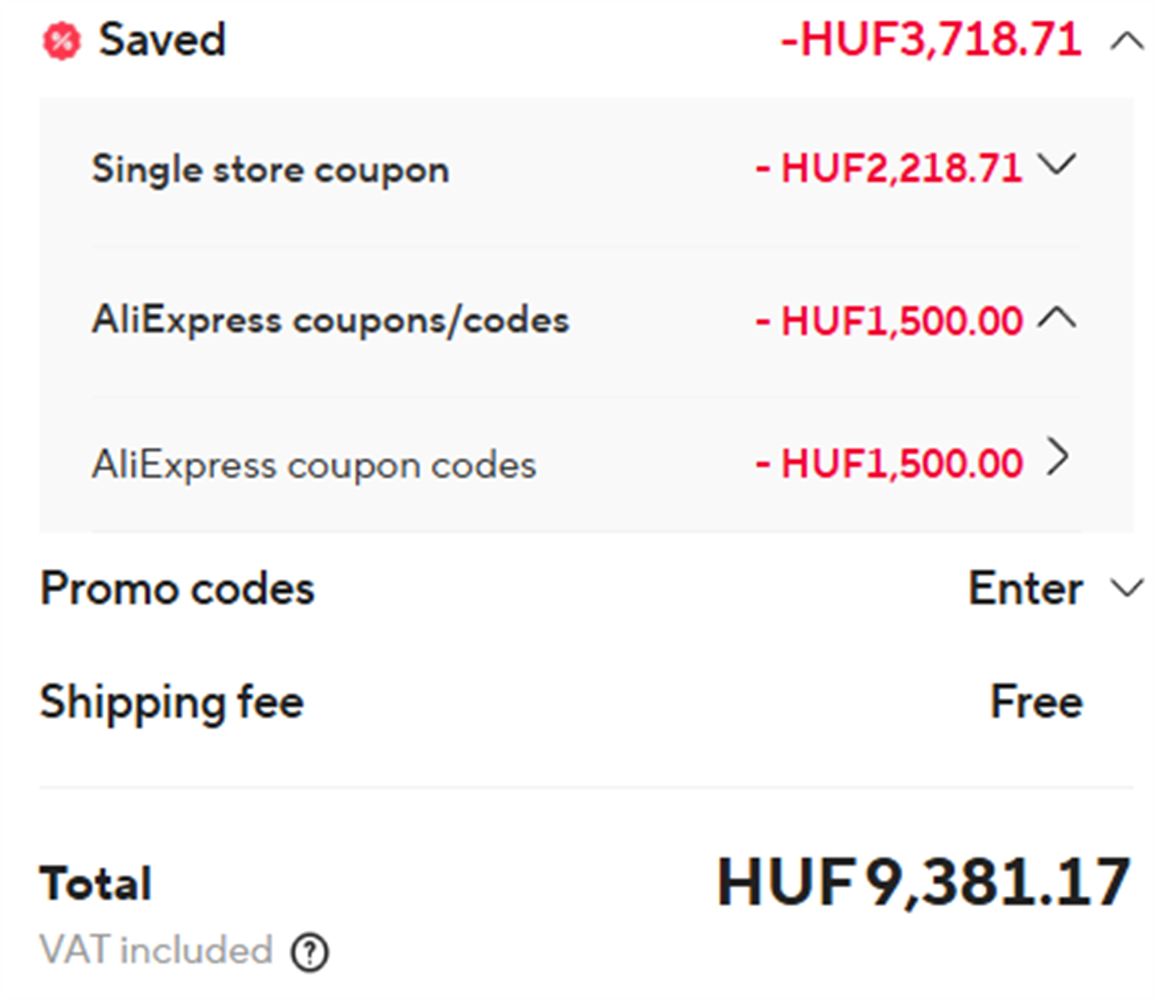Screen dimensions: 1155x1000
Task: Select the AliExpress coupons/codes label
Action: point(330,321)
